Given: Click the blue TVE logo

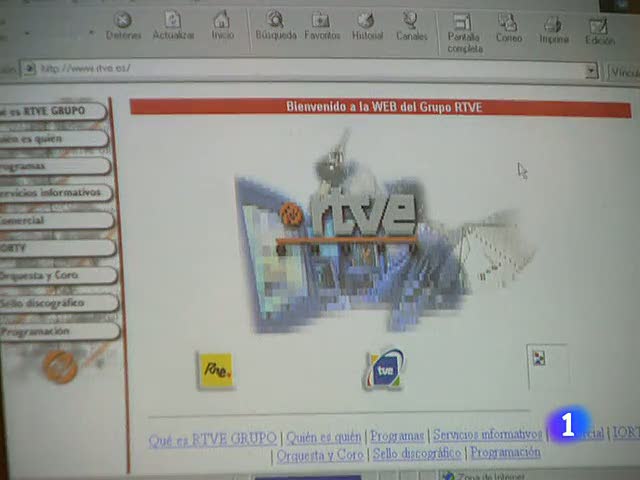Looking at the screenshot, I should click(383, 370).
